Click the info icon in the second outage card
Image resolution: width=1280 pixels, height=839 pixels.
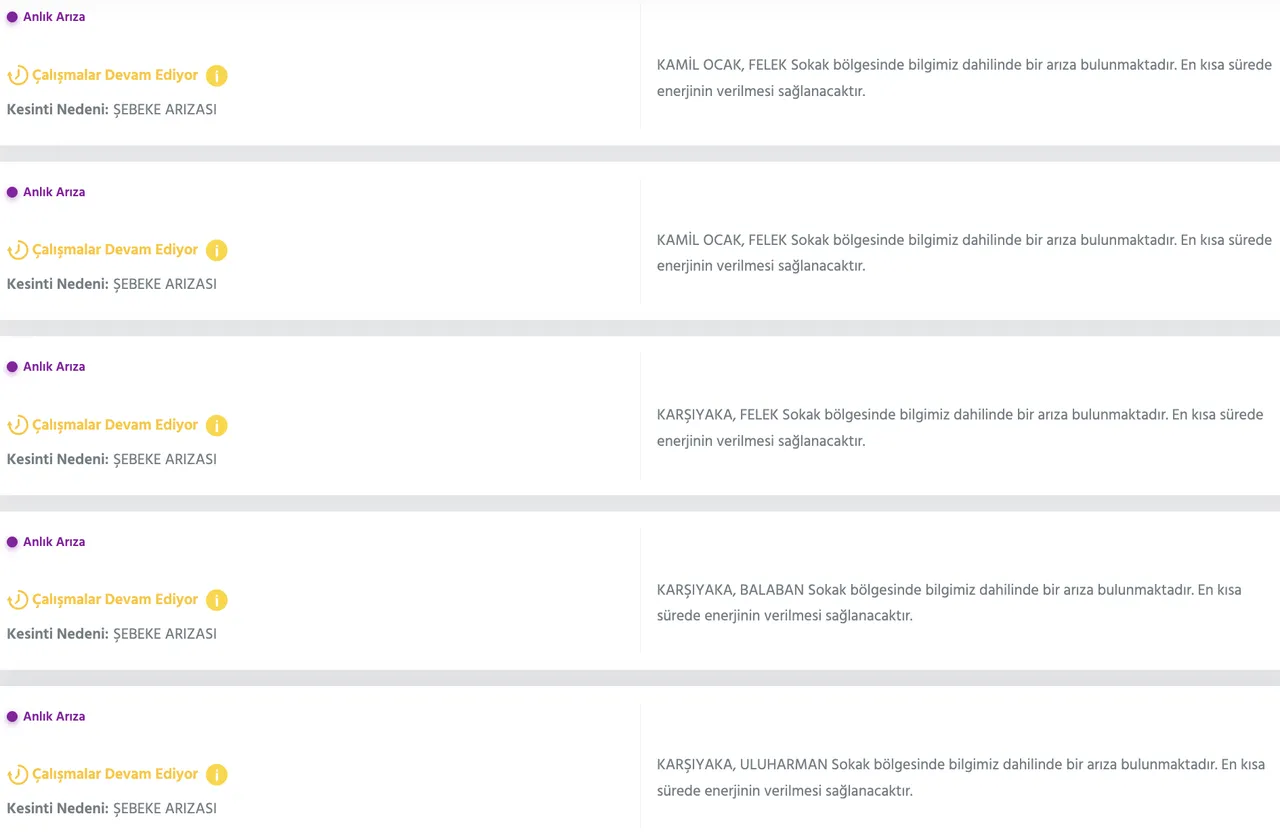217,250
